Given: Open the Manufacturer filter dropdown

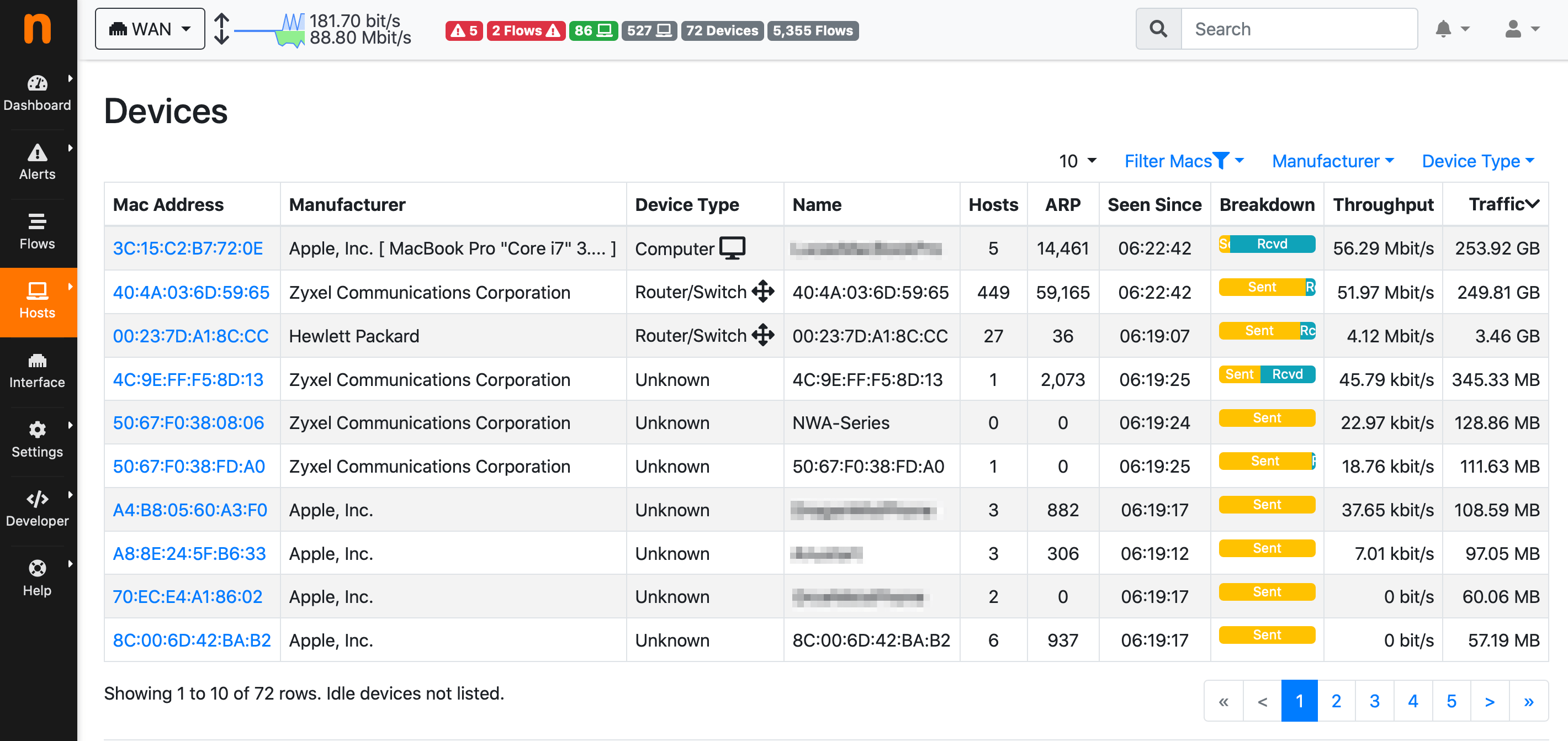Looking at the screenshot, I should [1332, 161].
